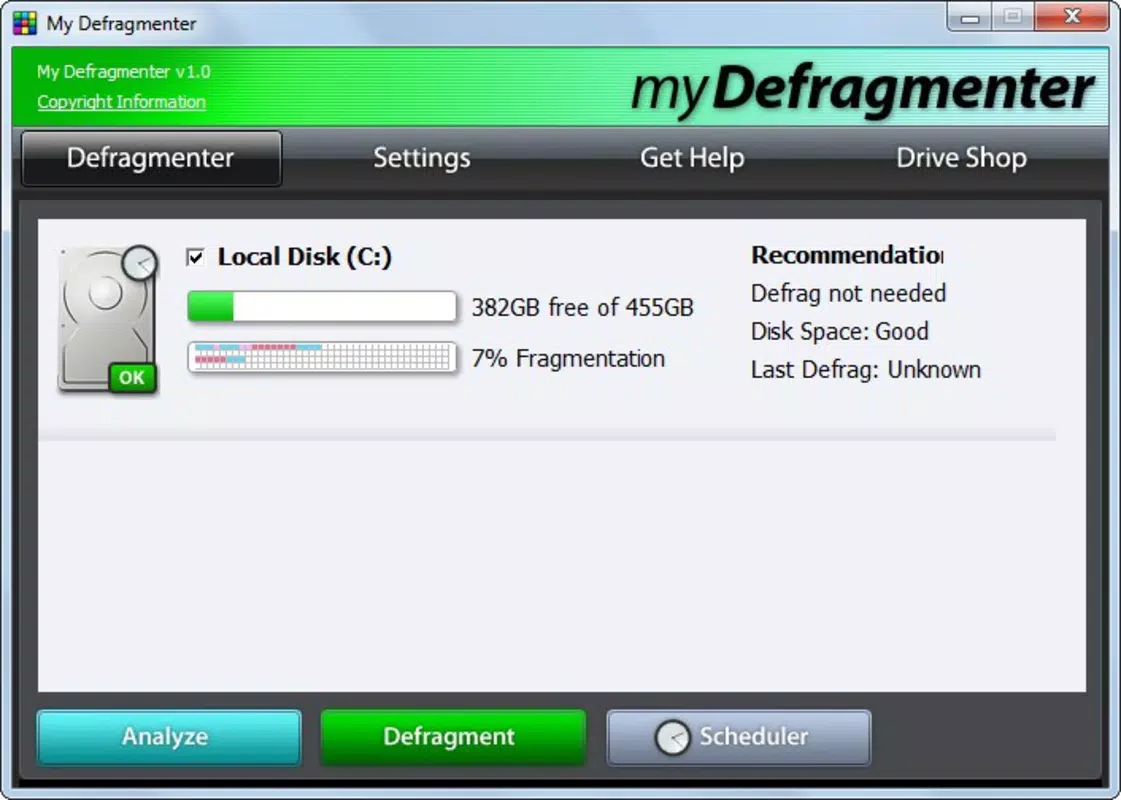Uncheck the Local Disk (C:) checkbox

click(x=195, y=257)
